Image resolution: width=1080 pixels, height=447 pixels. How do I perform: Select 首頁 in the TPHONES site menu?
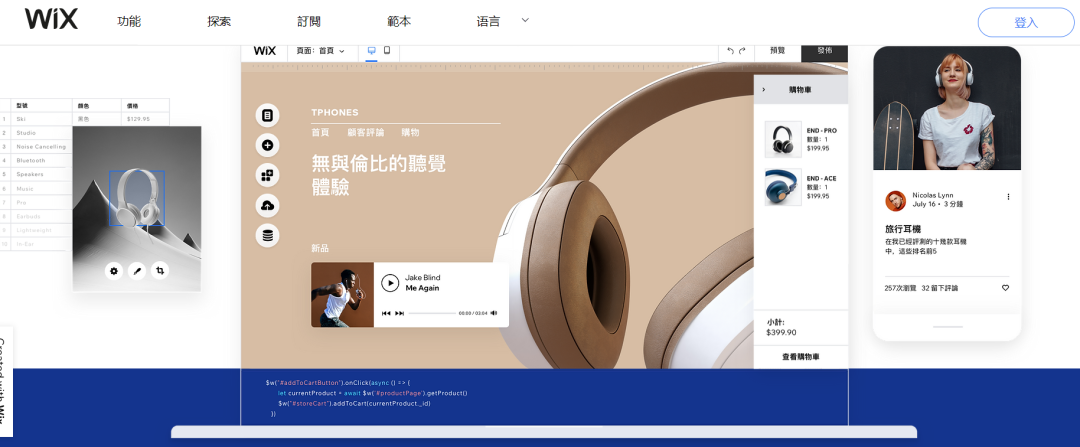pyautogui.click(x=320, y=132)
